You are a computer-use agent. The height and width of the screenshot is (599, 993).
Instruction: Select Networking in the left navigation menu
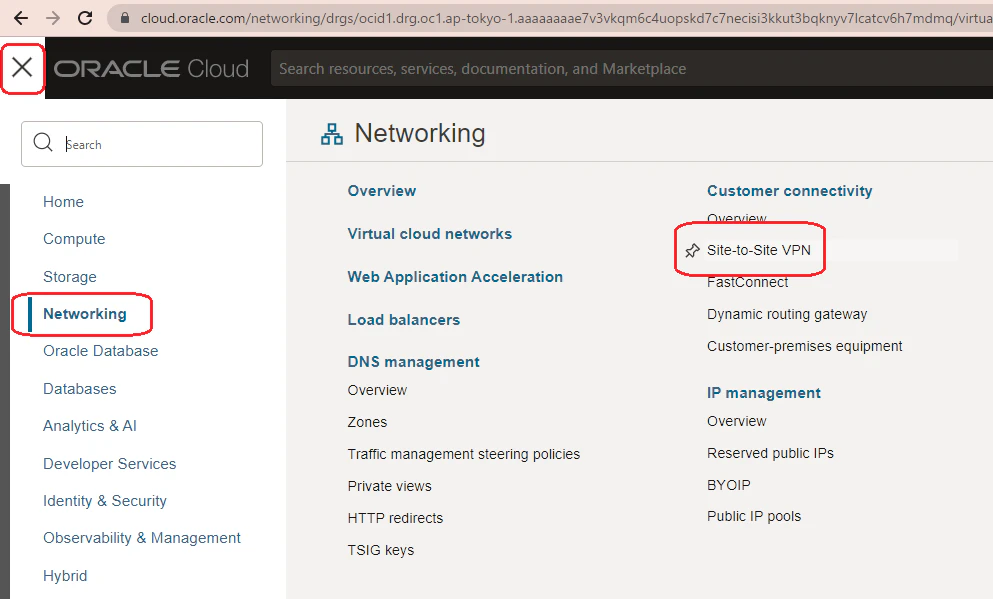tap(85, 314)
